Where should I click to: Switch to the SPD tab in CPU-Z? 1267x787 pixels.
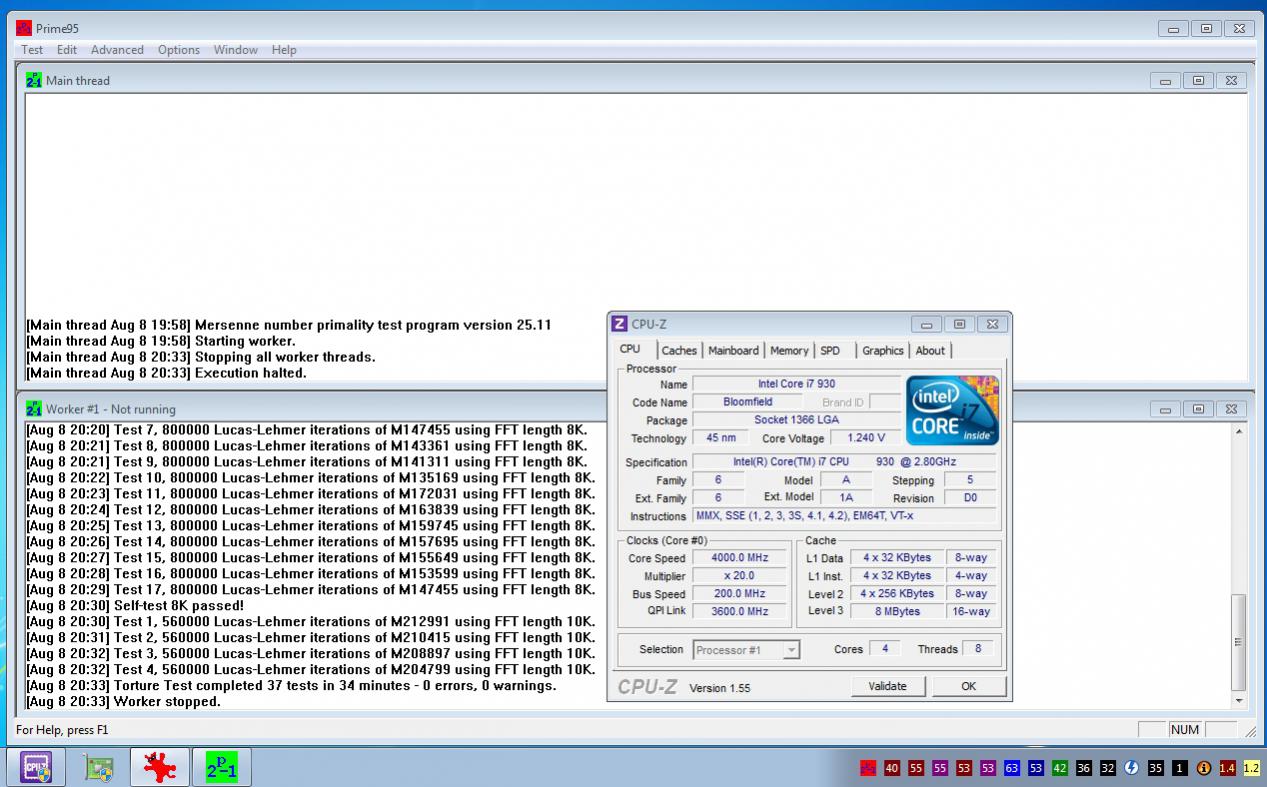830,351
